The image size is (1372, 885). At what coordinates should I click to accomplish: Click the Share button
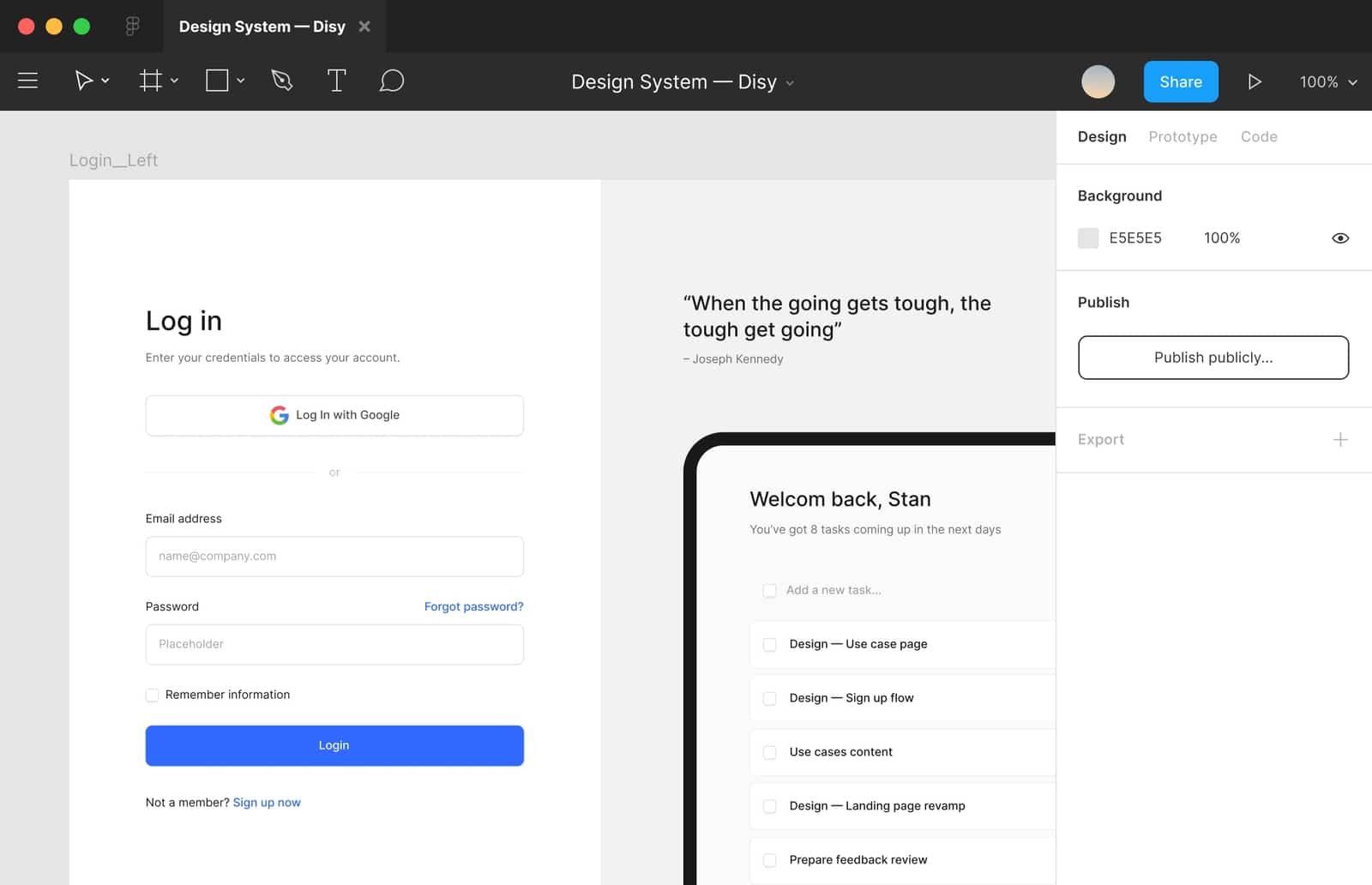click(x=1181, y=81)
